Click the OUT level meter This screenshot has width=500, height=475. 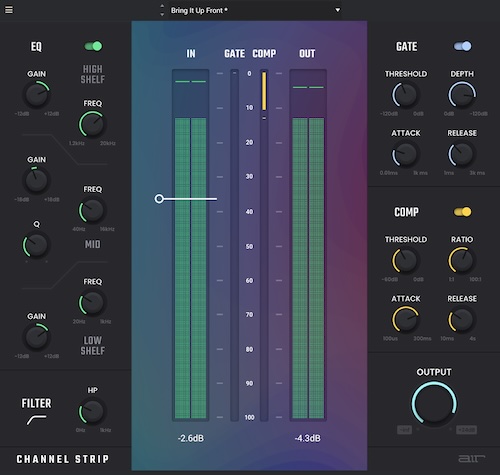pyautogui.click(x=308, y=245)
